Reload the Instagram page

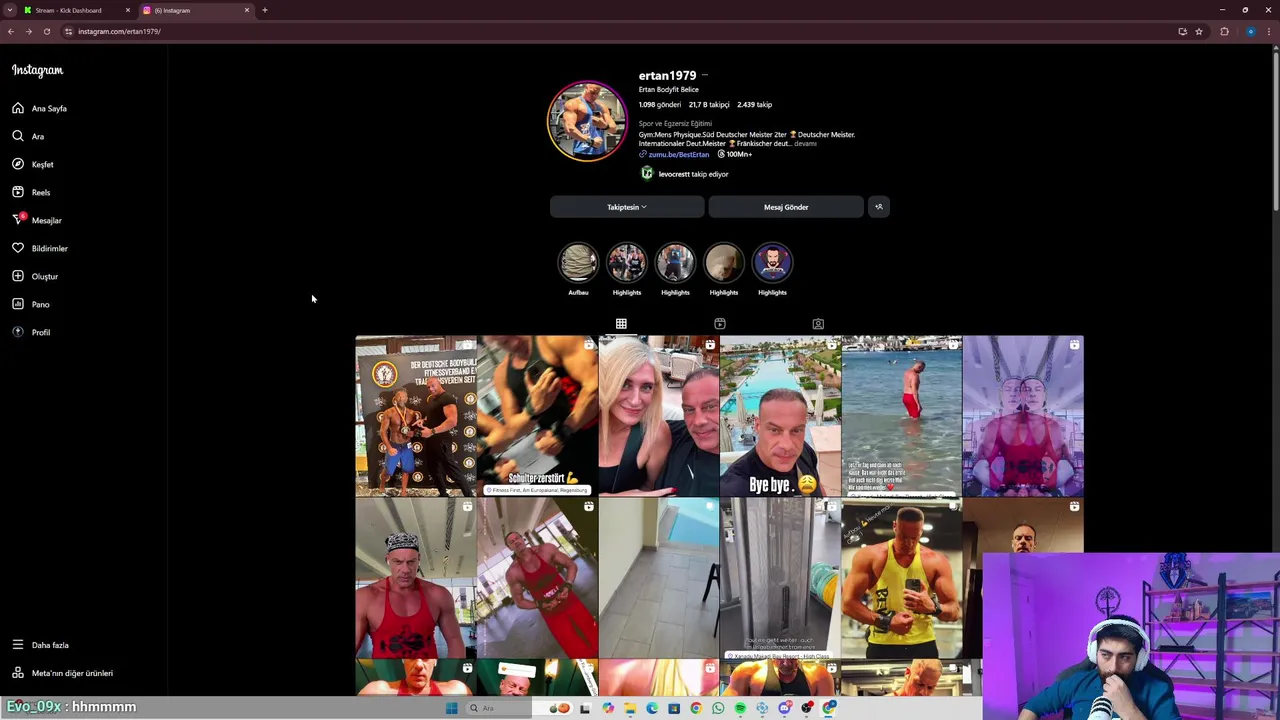pos(47,31)
